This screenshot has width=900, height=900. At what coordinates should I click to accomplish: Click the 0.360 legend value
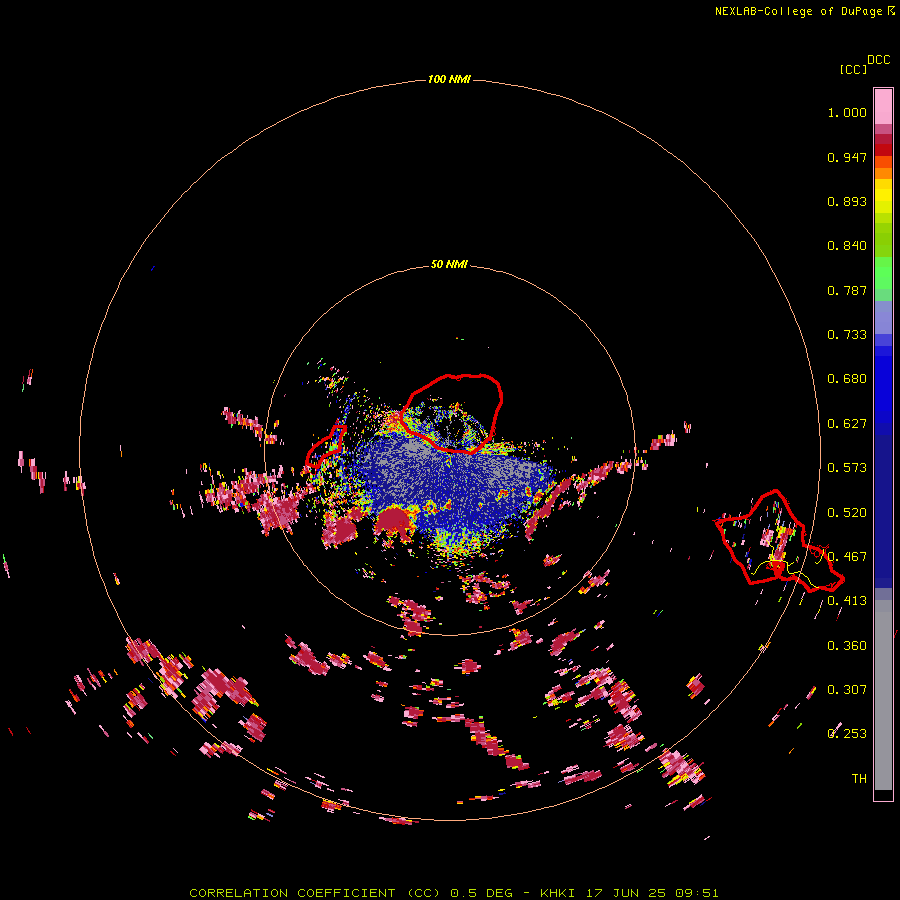[847, 646]
